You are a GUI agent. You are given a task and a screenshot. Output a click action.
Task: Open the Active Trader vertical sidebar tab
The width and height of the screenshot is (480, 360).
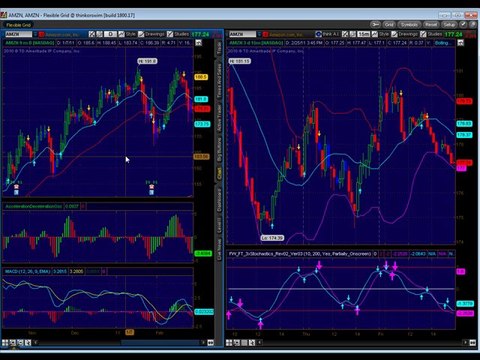tap(219, 118)
